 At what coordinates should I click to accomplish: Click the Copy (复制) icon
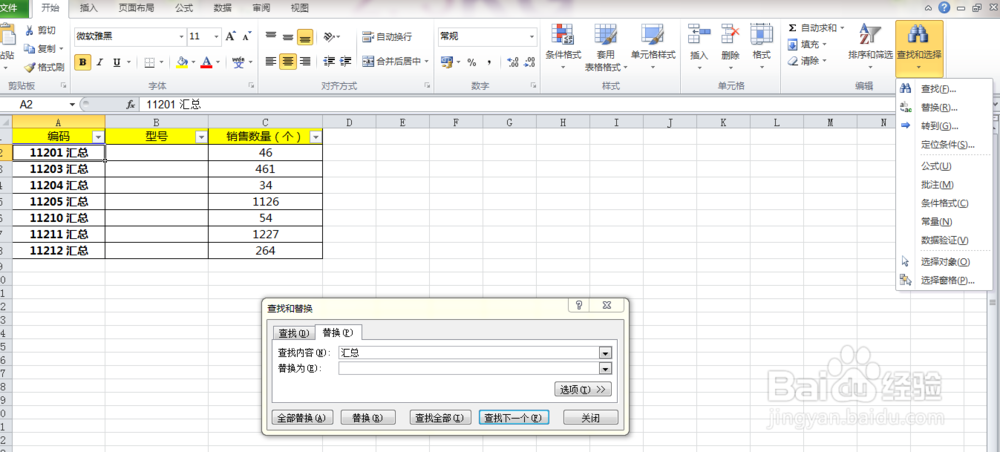[x=29, y=48]
